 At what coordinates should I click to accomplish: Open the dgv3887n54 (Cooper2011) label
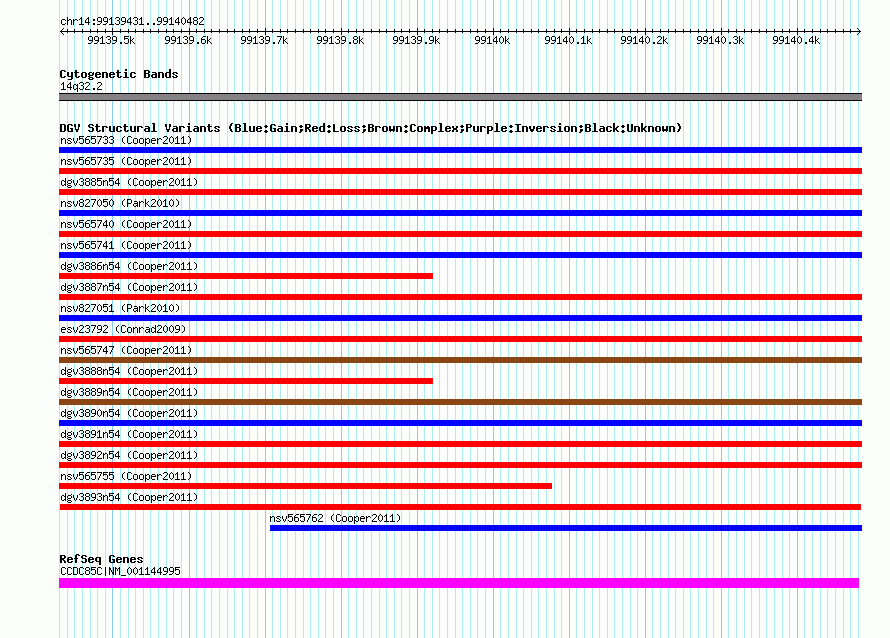click(x=129, y=287)
